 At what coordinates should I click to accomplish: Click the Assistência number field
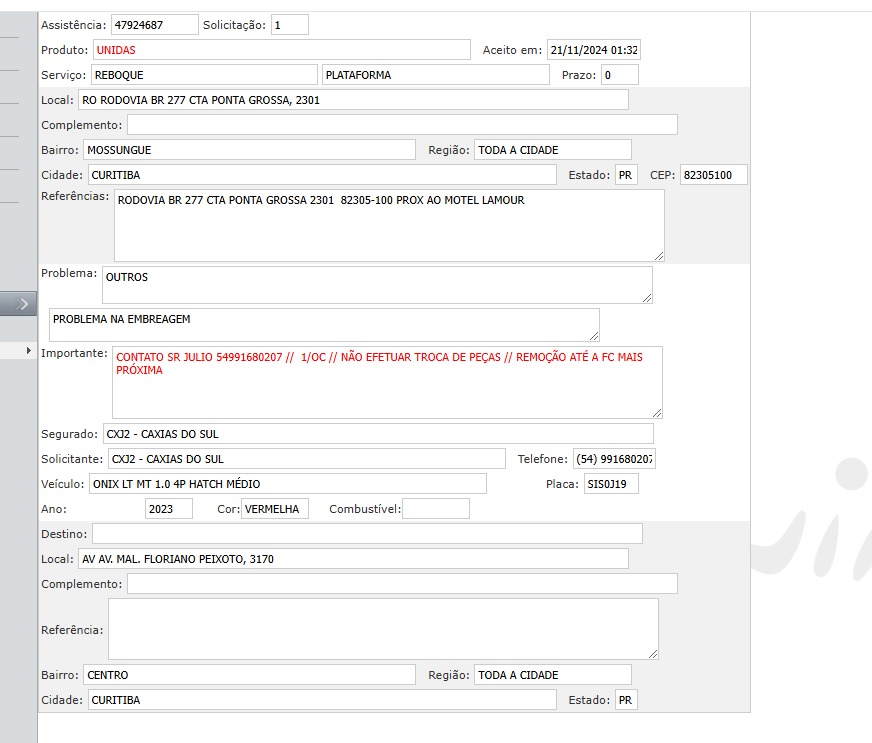153,25
